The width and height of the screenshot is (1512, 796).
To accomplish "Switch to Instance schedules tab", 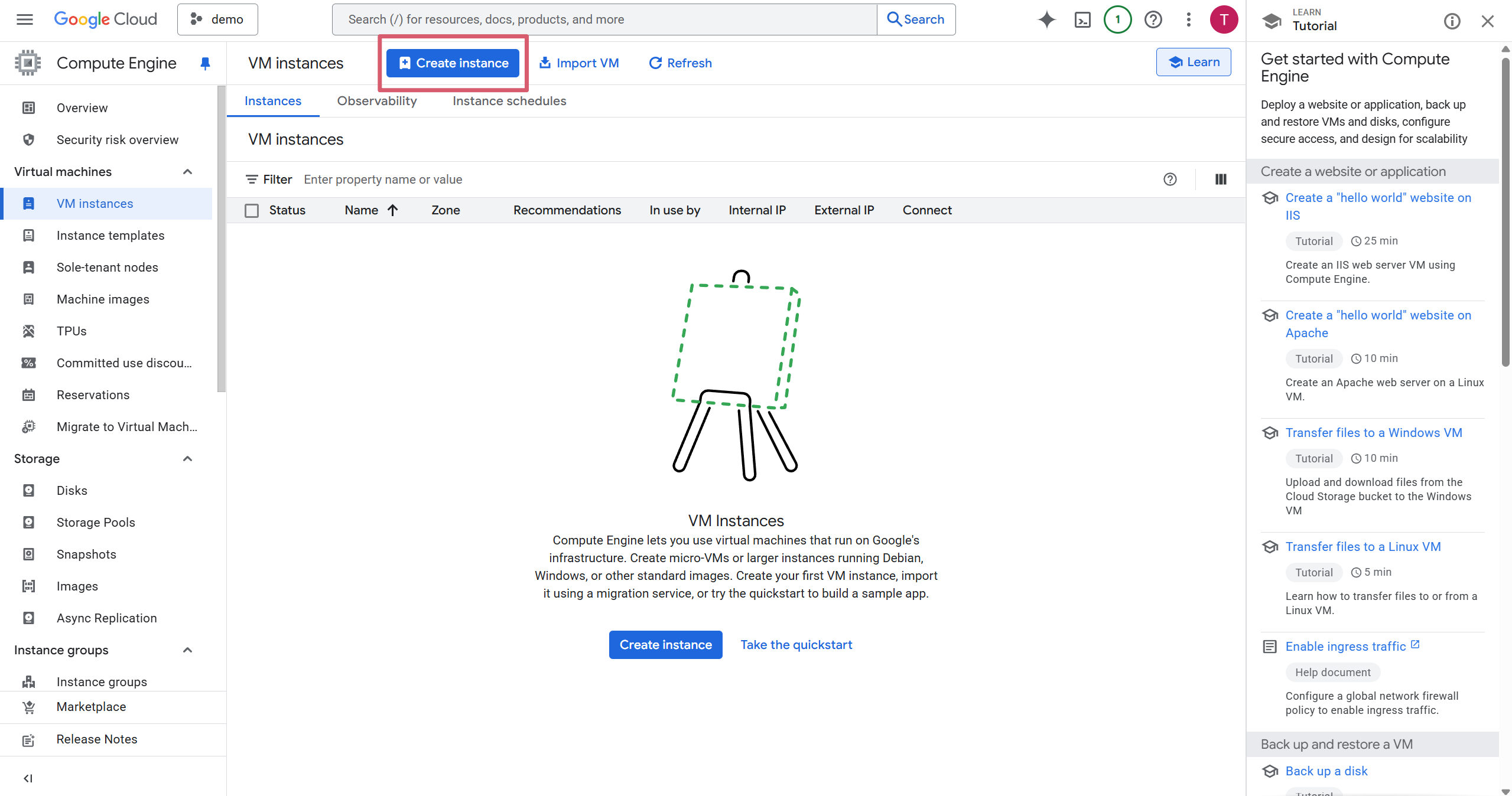I will 509,101.
